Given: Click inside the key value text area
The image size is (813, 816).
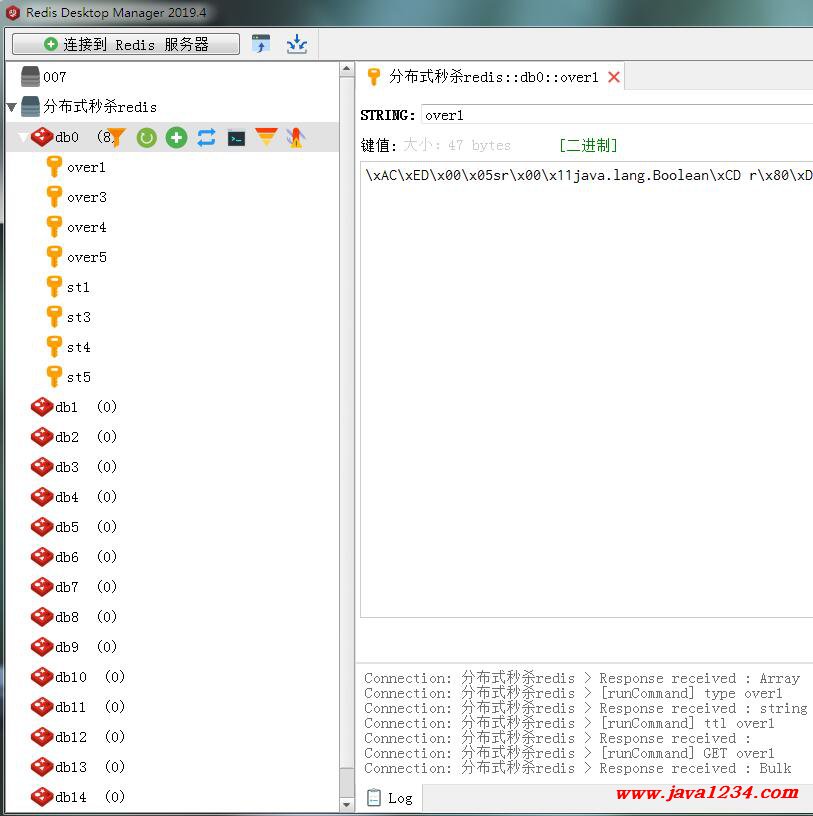Looking at the screenshot, I should [x=587, y=389].
